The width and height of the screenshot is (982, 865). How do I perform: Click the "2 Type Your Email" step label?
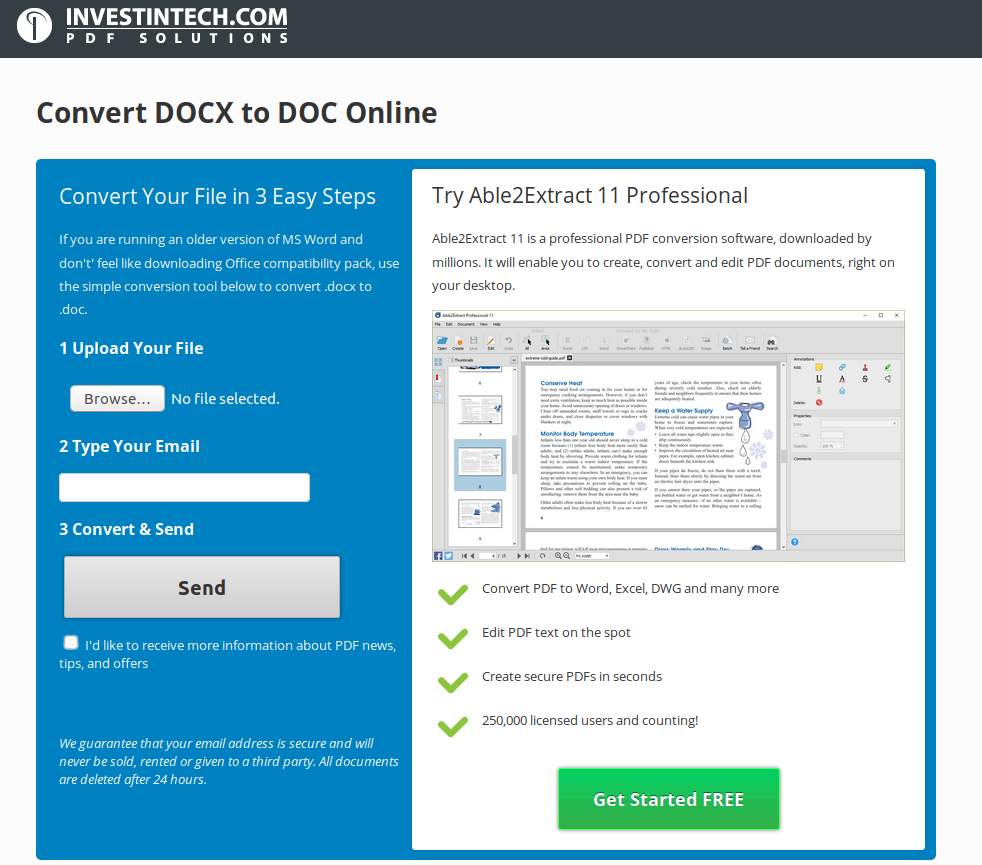pyautogui.click(x=129, y=446)
